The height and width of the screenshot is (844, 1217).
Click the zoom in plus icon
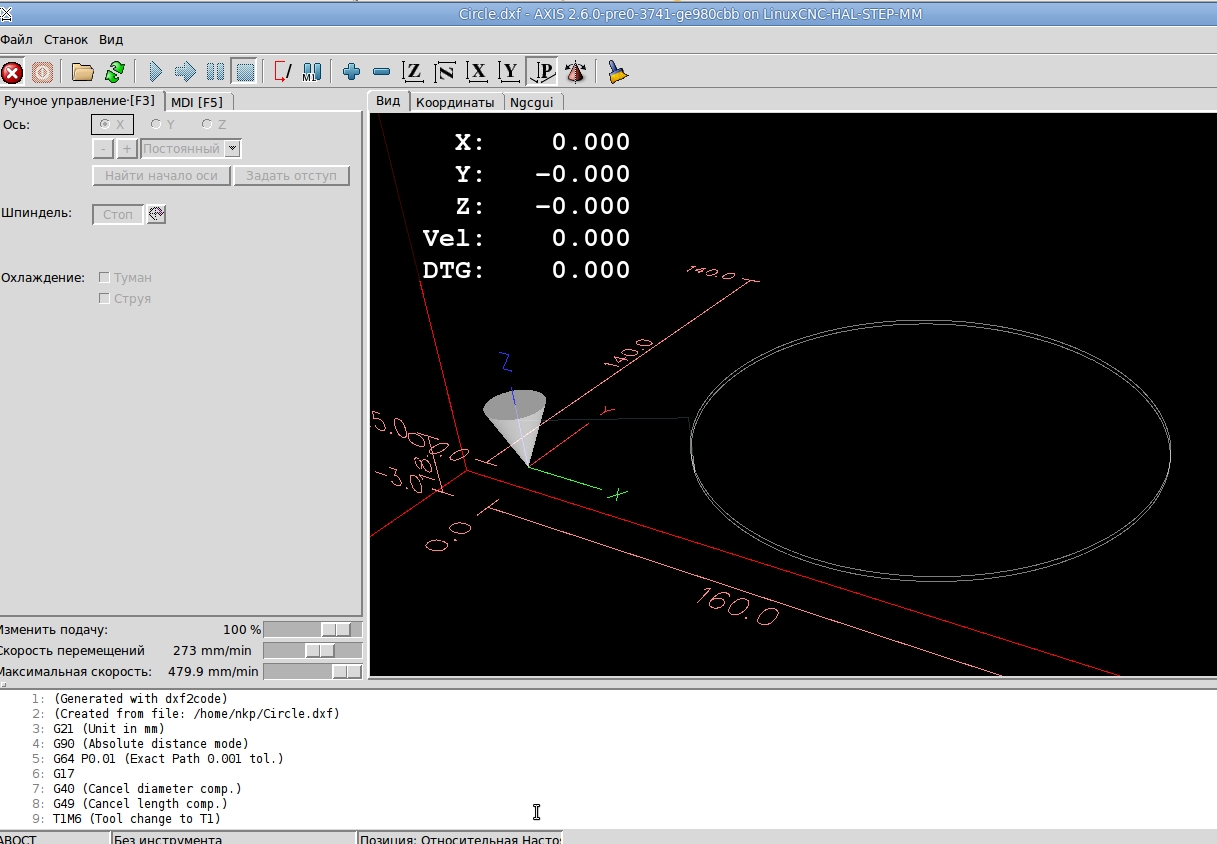[351, 72]
